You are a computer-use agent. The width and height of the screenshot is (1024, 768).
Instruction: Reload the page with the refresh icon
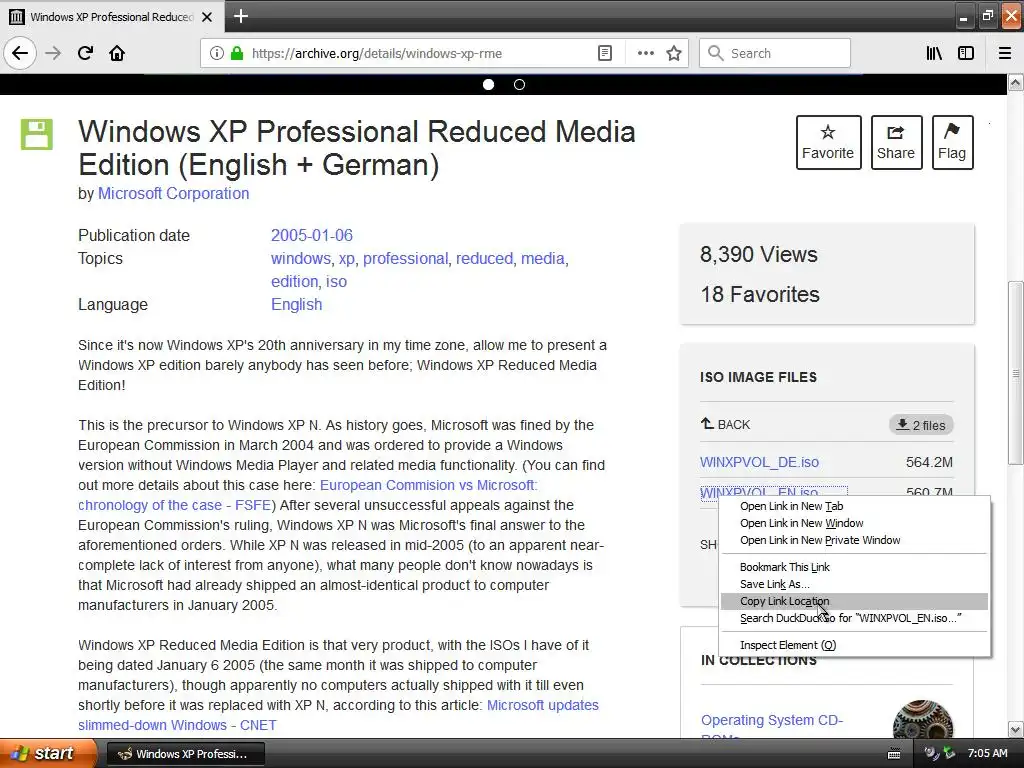click(86, 53)
